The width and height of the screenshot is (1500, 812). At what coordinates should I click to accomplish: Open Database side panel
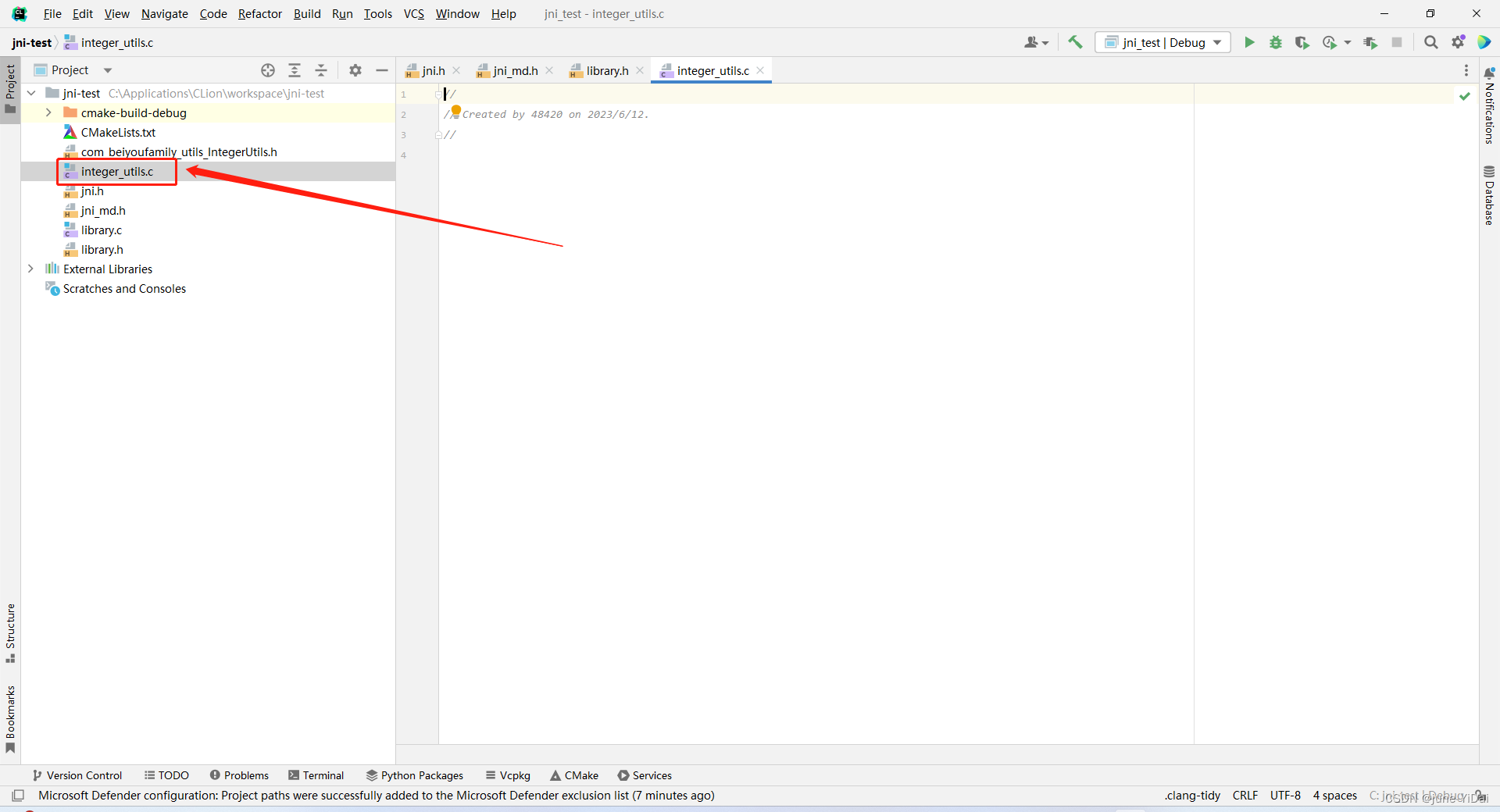(1489, 195)
